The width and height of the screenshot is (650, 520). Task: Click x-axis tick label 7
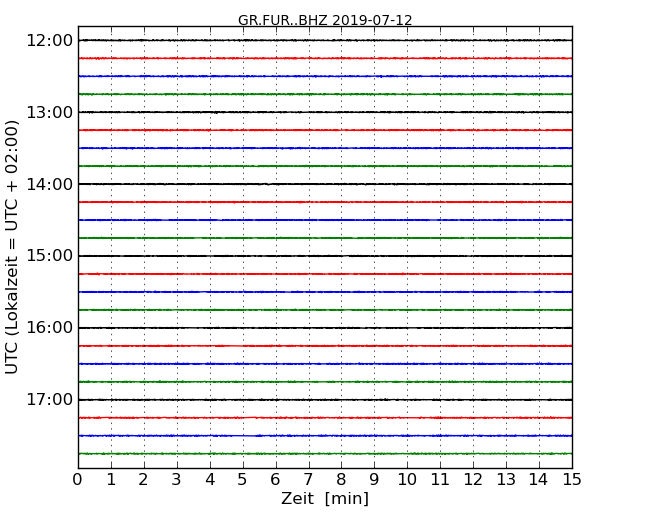point(308,480)
